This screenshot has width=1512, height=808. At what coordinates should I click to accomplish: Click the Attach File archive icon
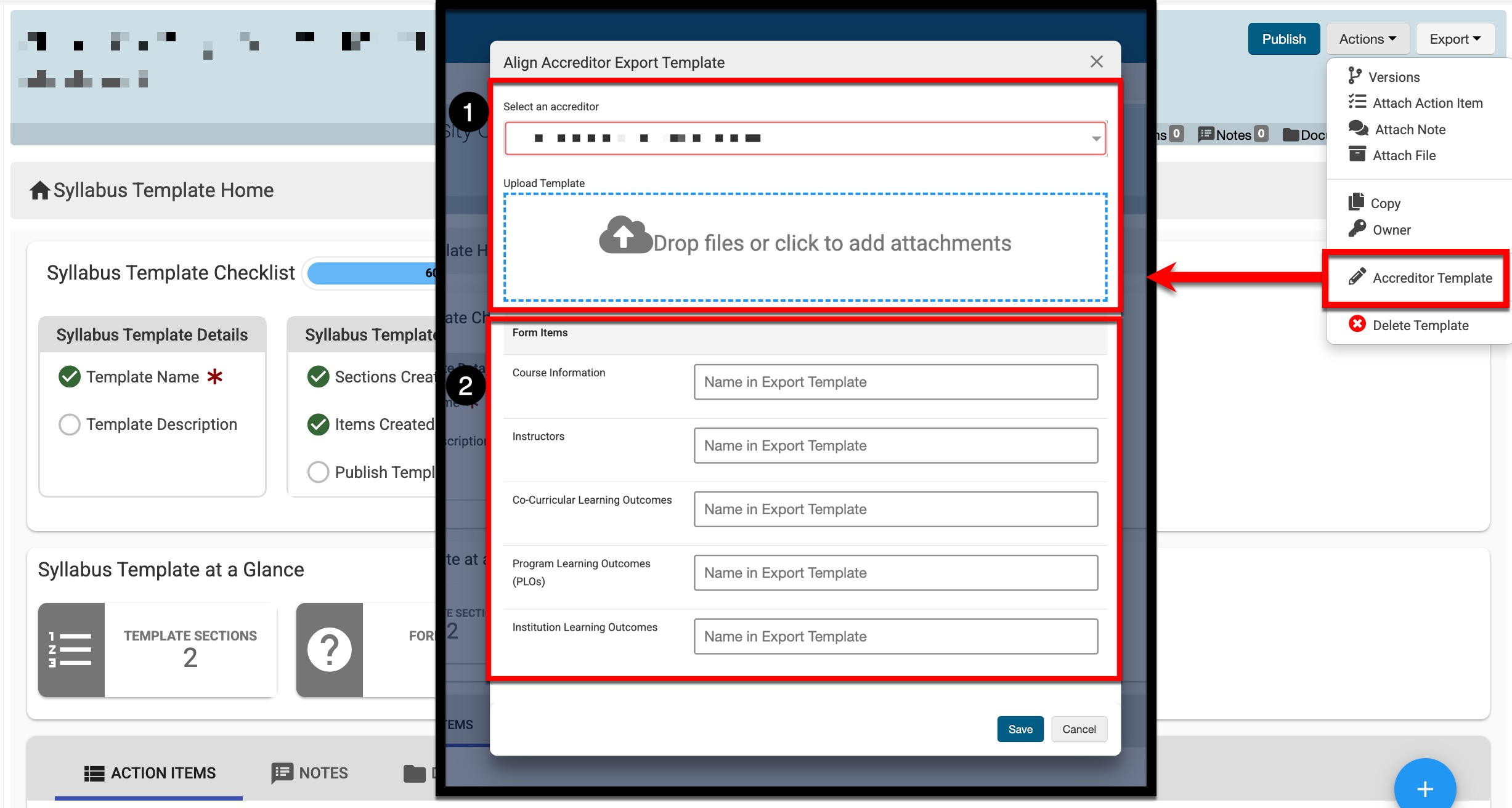(x=1357, y=155)
